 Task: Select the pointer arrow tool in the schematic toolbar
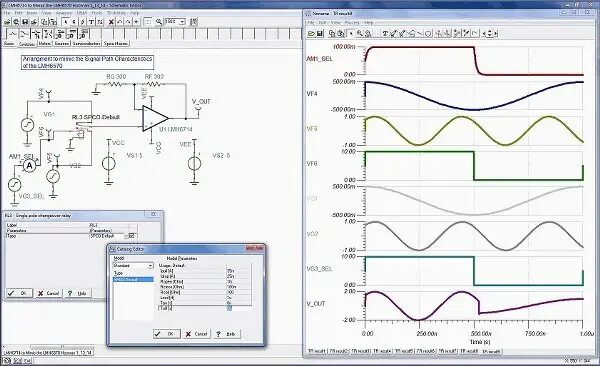click(65, 22)
